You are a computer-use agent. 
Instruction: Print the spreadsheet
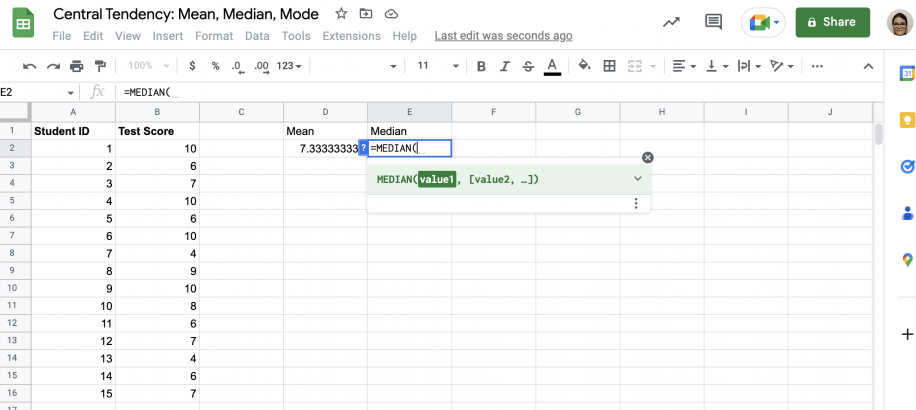(77, 66)
